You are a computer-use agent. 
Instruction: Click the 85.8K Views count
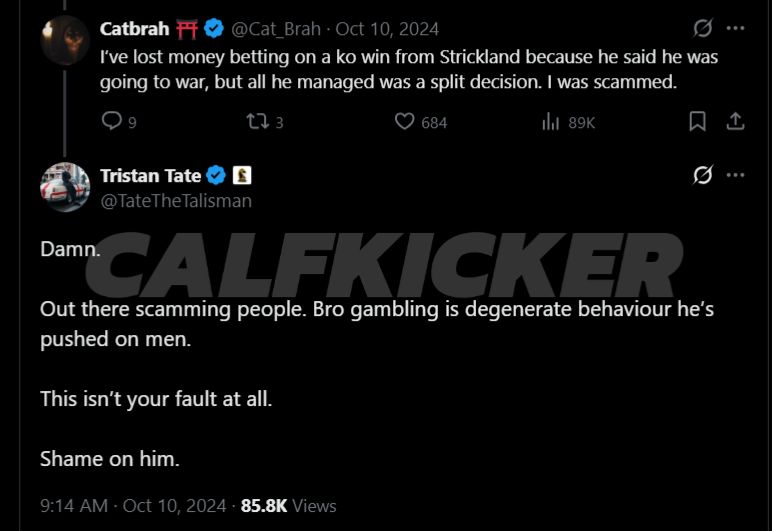coord(288,505)
